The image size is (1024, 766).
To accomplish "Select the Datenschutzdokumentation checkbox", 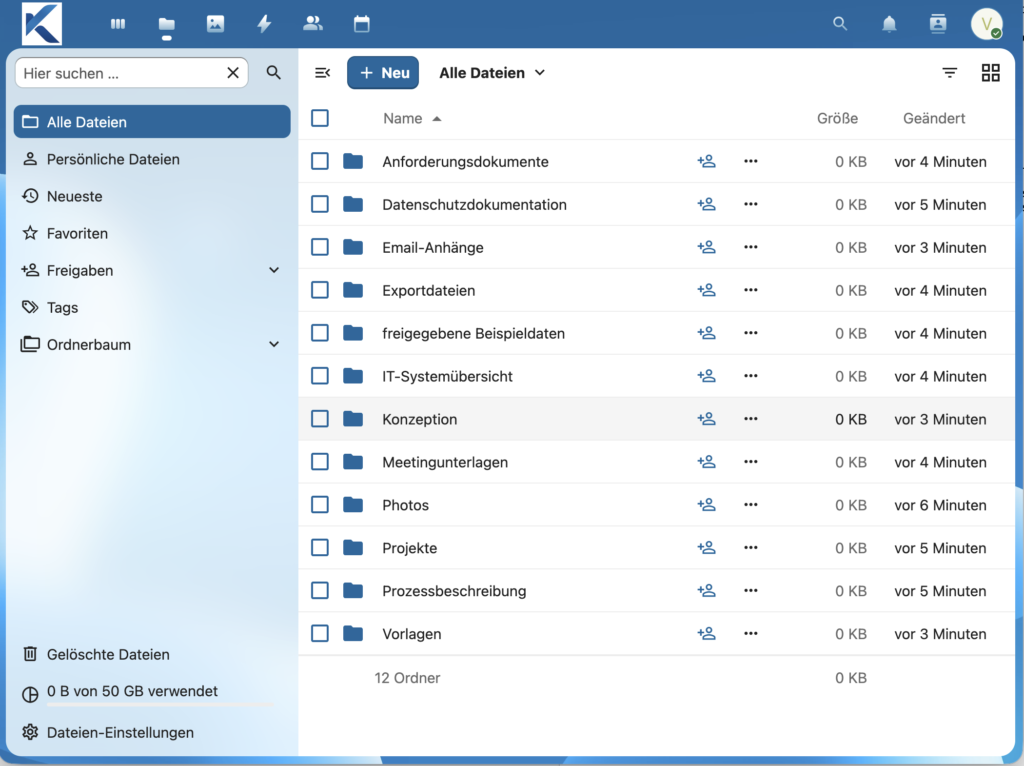I will click(320, 204).
